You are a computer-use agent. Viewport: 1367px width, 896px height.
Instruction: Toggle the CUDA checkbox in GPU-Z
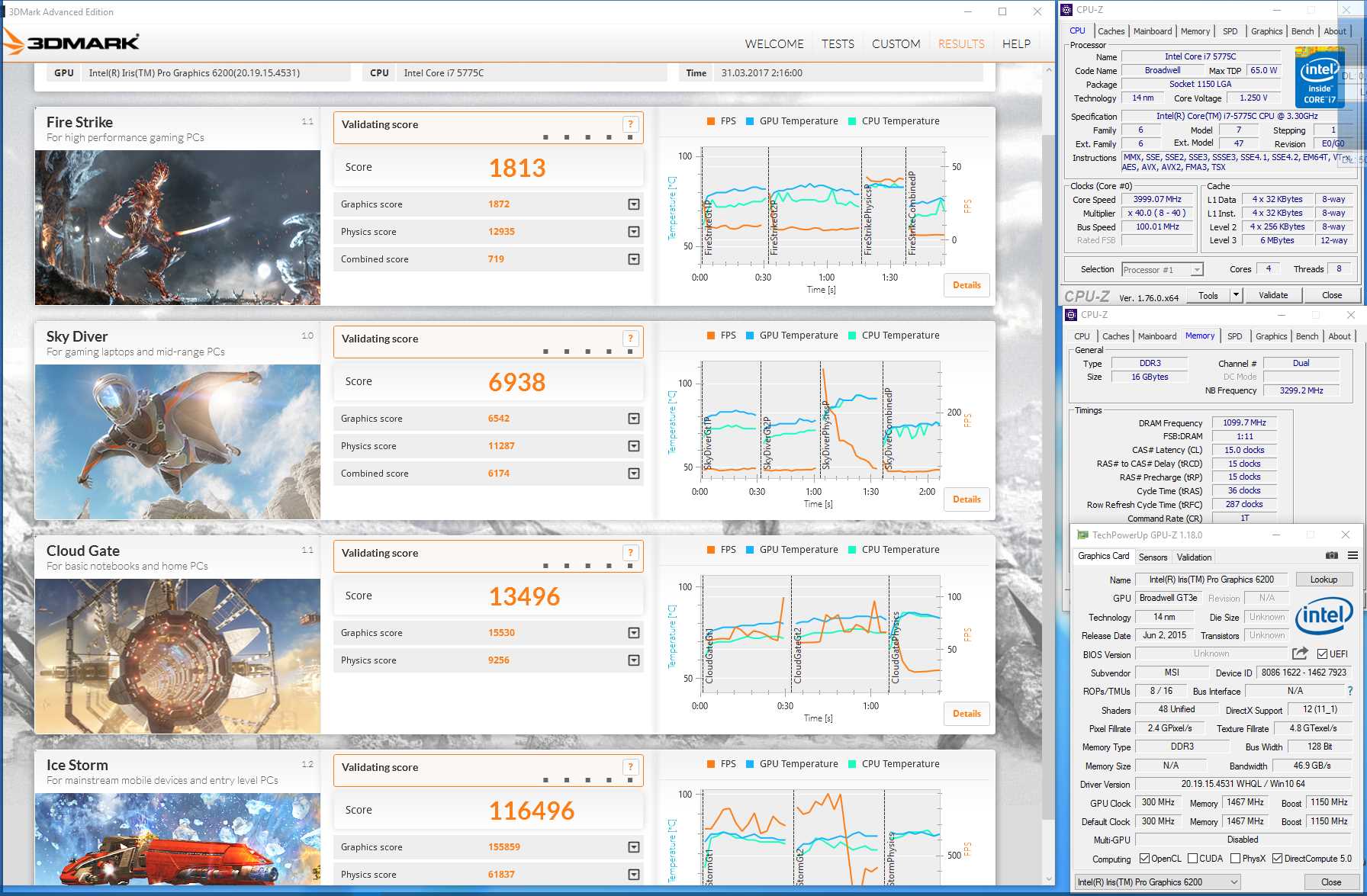[1192, 859]
